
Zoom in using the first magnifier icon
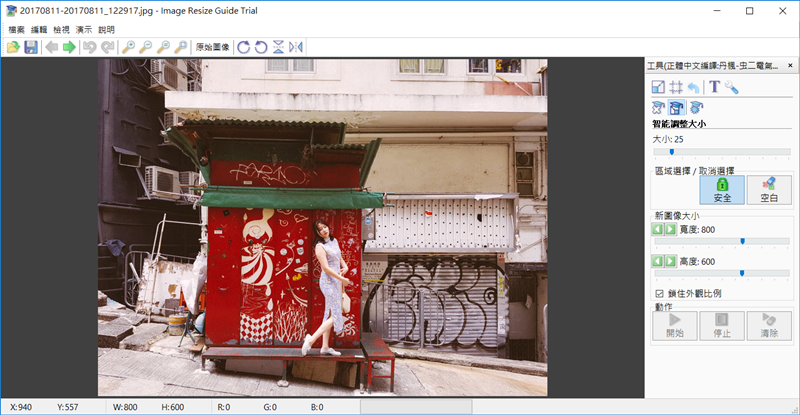coord(128,47)
